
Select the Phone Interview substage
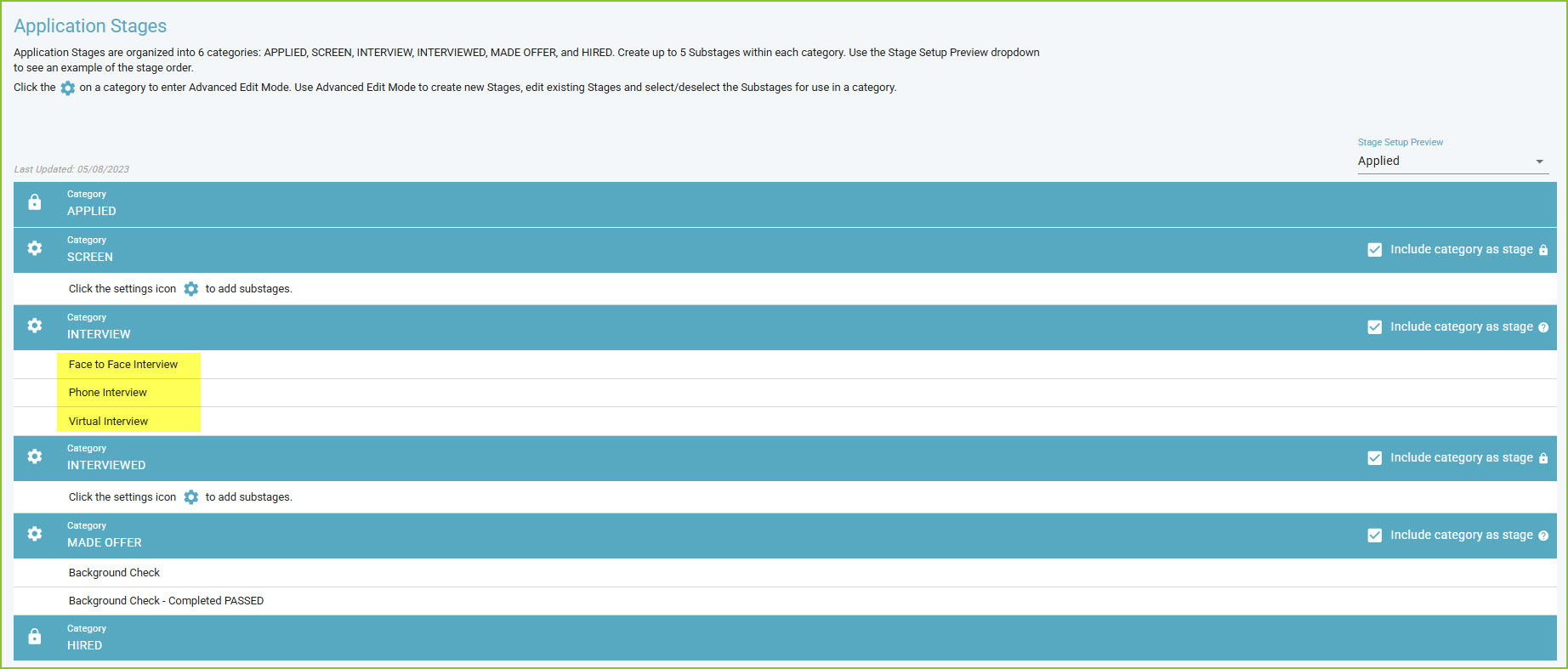[108, 393]
